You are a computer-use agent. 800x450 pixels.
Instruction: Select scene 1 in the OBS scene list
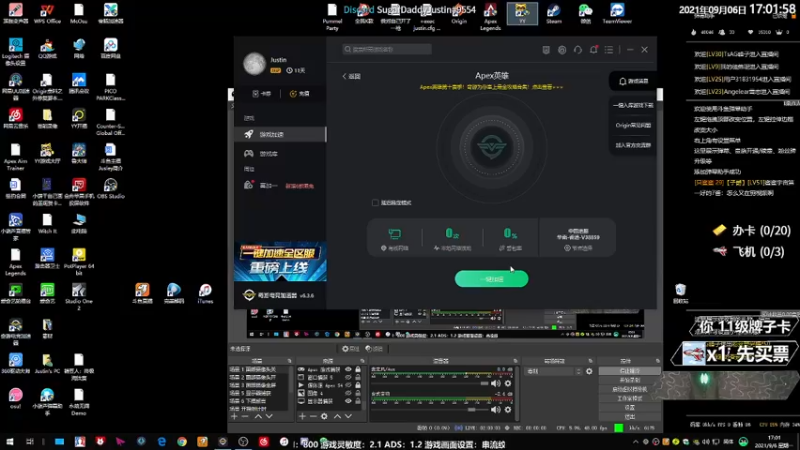[259, 369]
